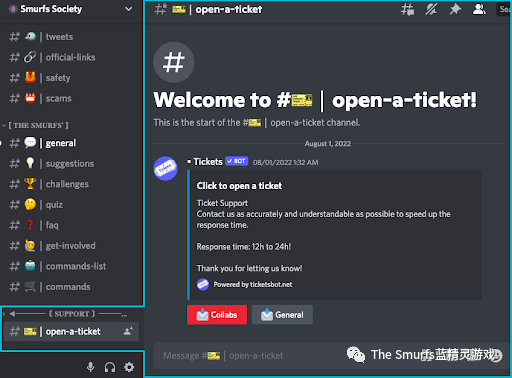Click the Tickets bot avatar
The image size is (512, 378).
pos(165,168)
